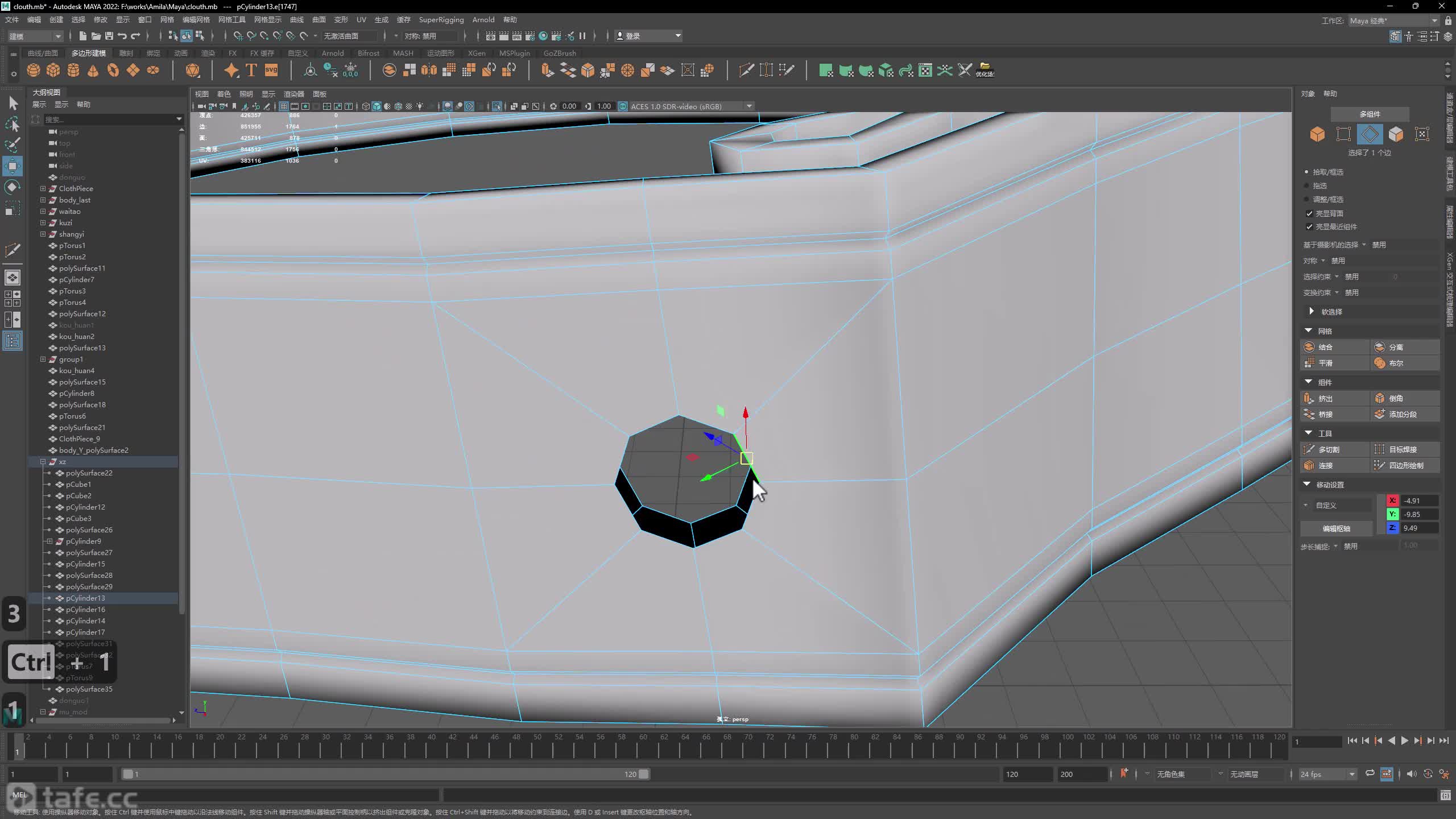1456x819 pixels.
Task: Click the SVG import shelf icon
Action: (x=271, y=71)
